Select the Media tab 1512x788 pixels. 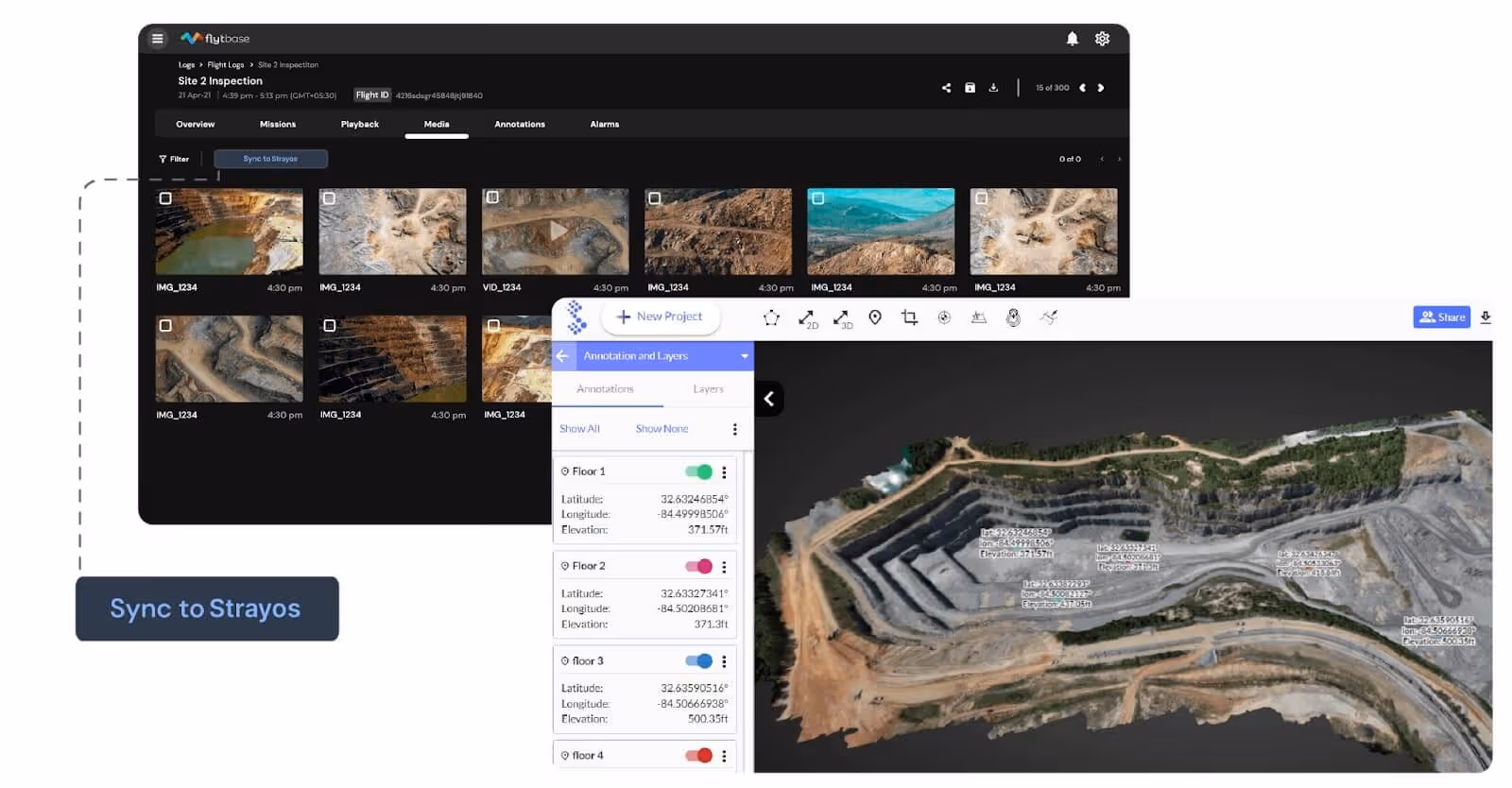pos(437,125)
